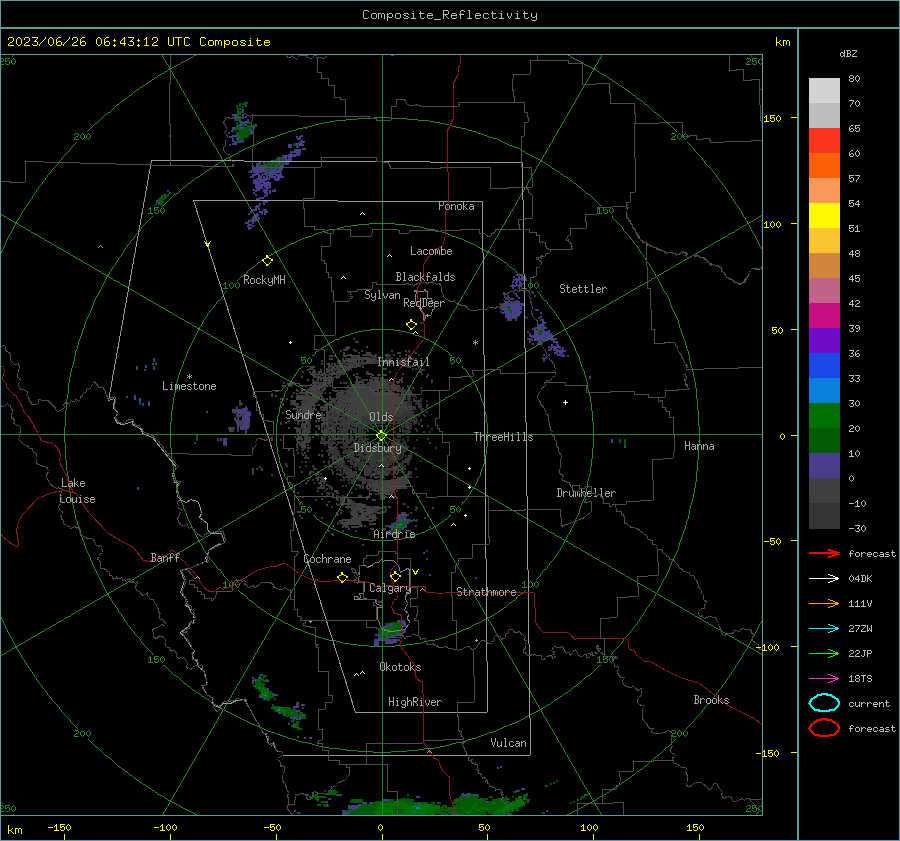
Task: Click the Stettler label
Action: (583, 289)
